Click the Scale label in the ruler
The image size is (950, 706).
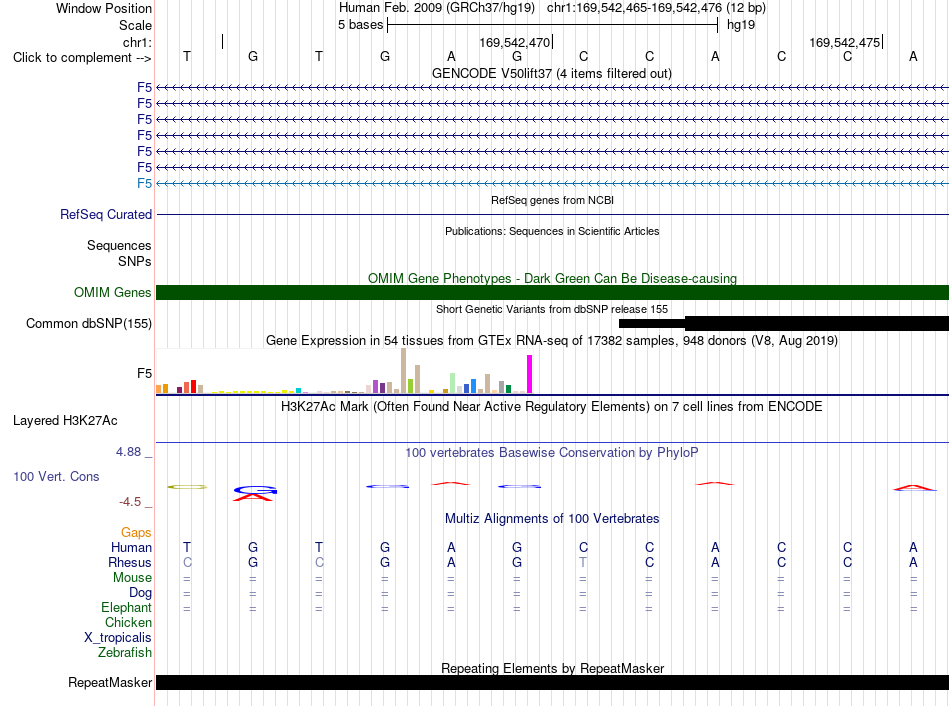click(135, 25)
